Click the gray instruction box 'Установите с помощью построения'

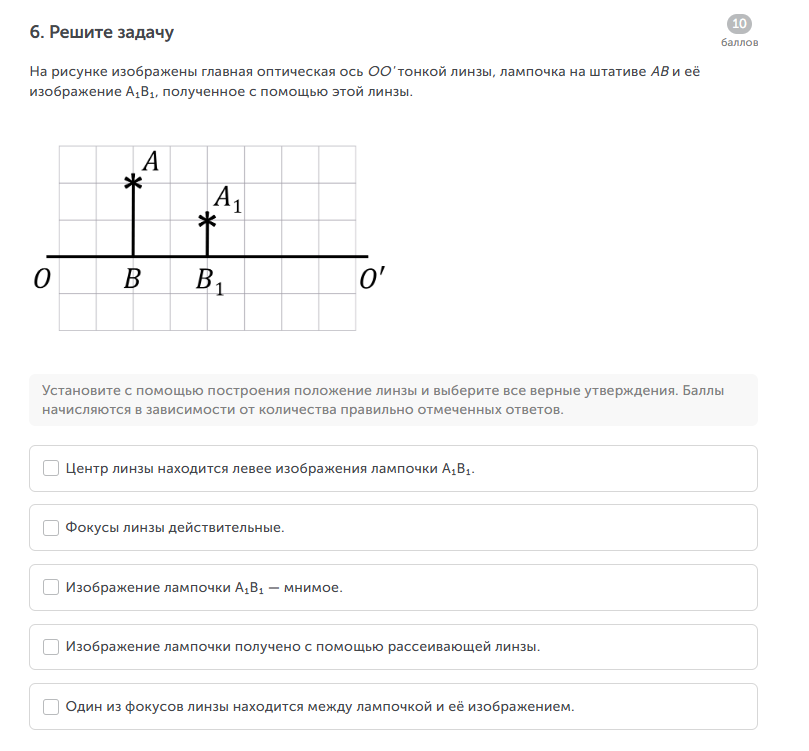394,400
